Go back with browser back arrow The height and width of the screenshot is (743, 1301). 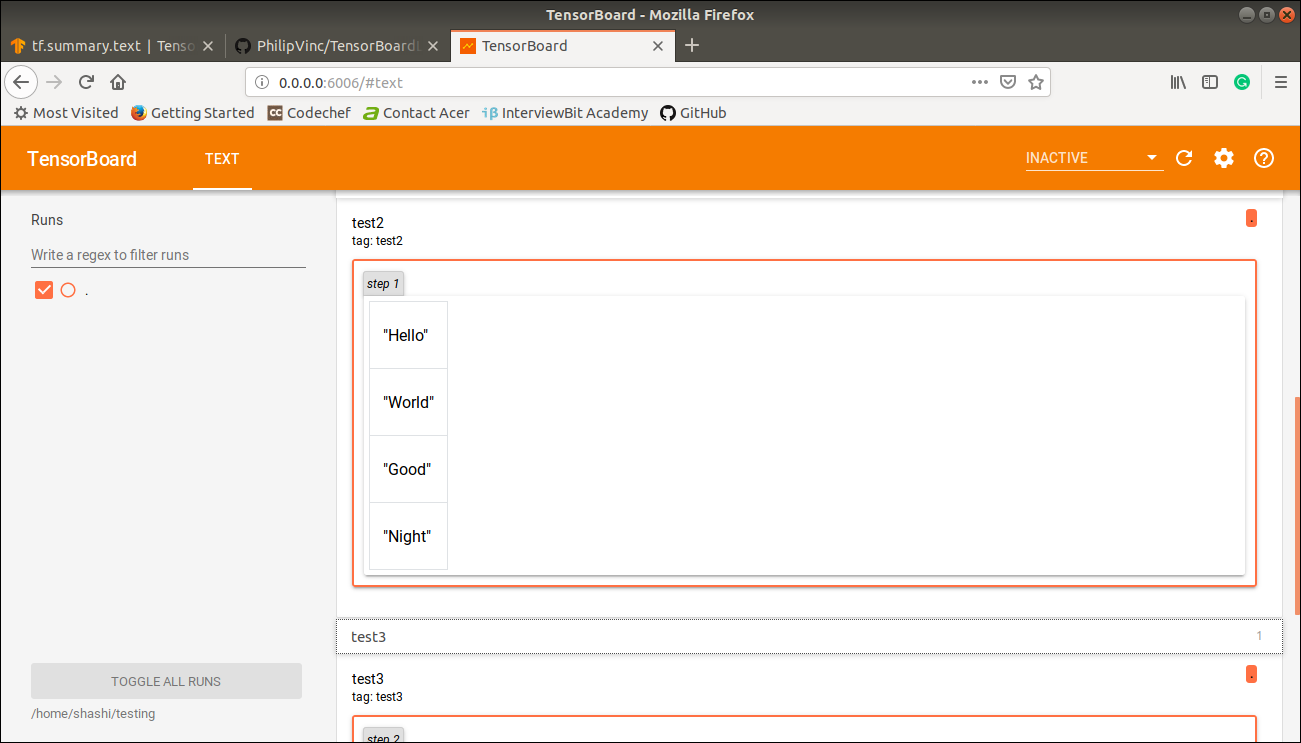[22, 82]
